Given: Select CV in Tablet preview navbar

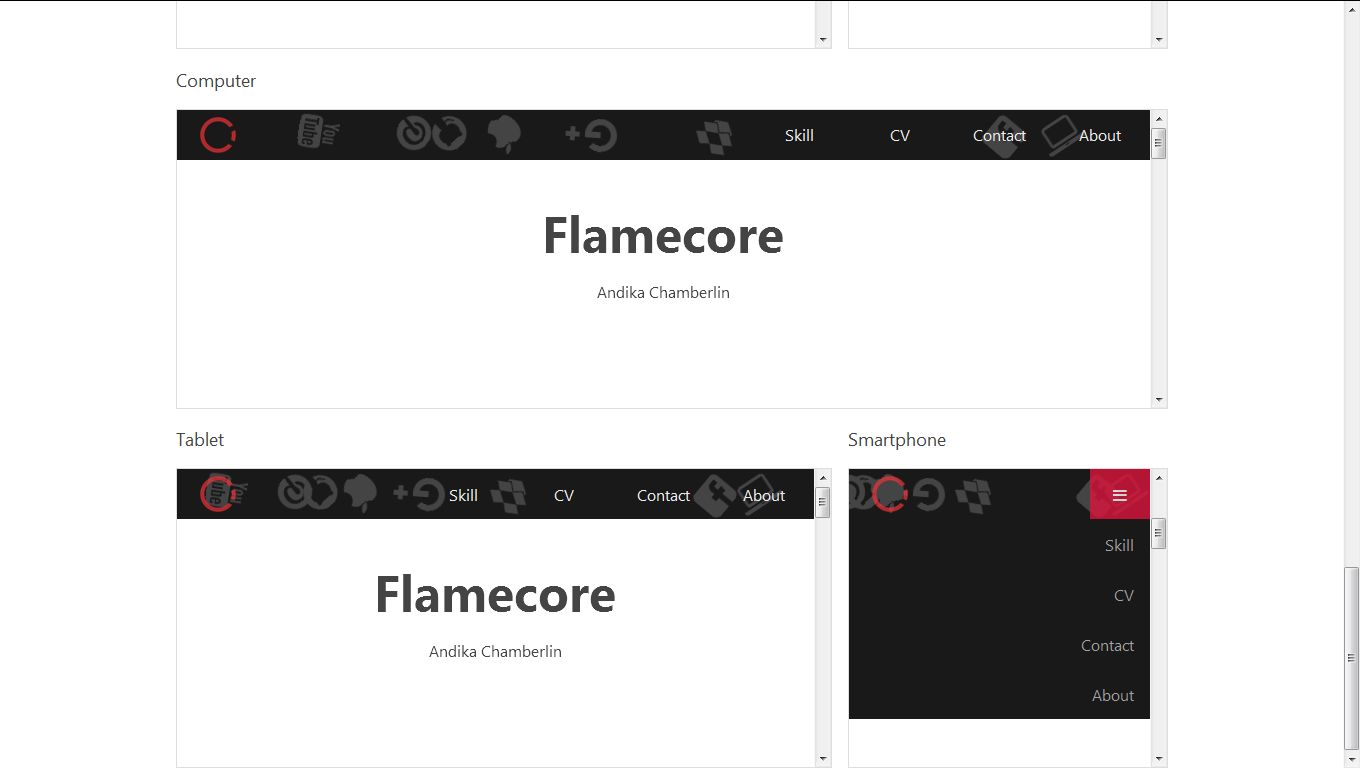Looking at the screenshot, I should 564,495.
